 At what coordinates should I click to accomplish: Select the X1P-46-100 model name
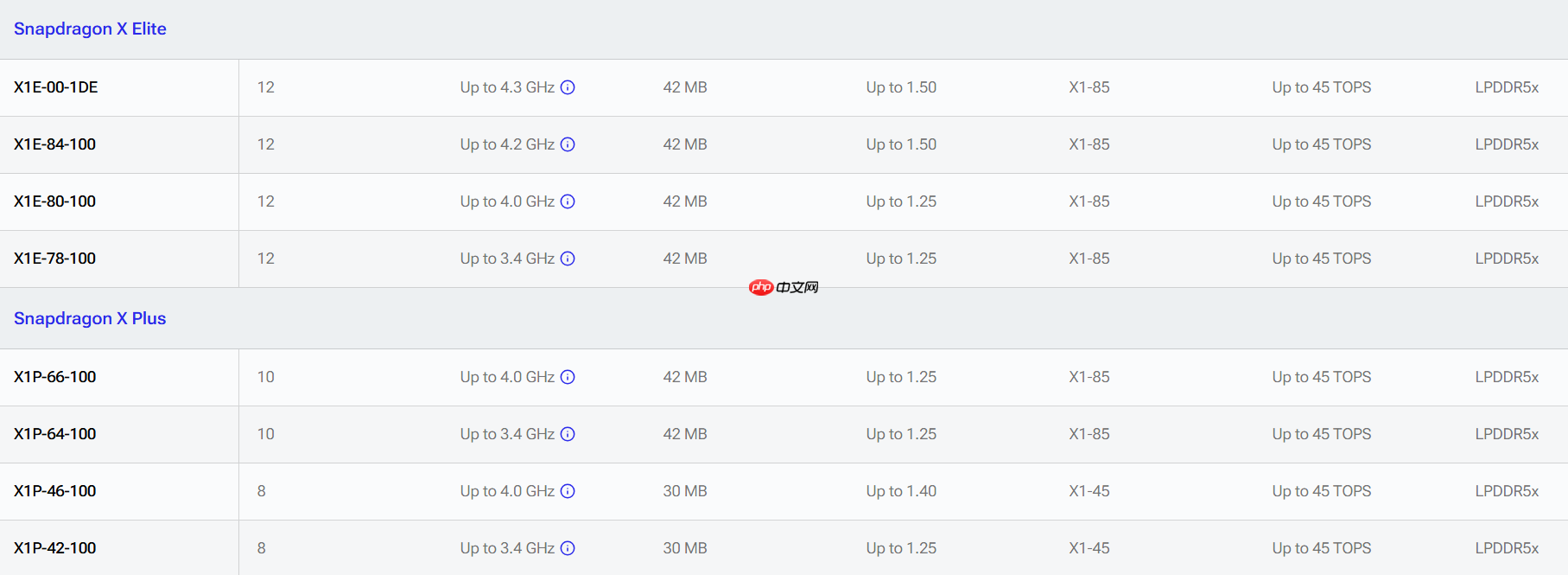(x=55, y=491)
